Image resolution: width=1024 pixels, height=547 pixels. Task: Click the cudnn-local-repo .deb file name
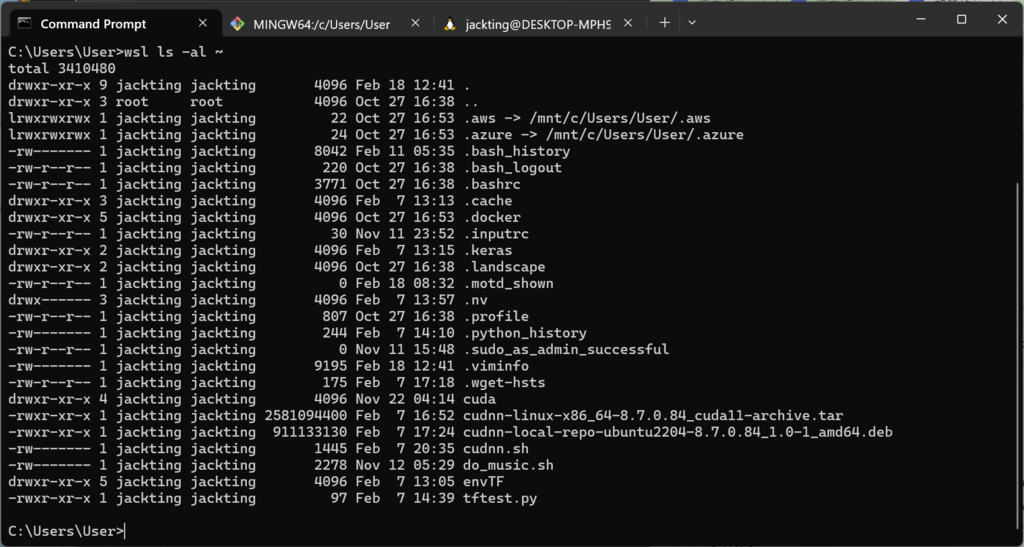[678, 431]
